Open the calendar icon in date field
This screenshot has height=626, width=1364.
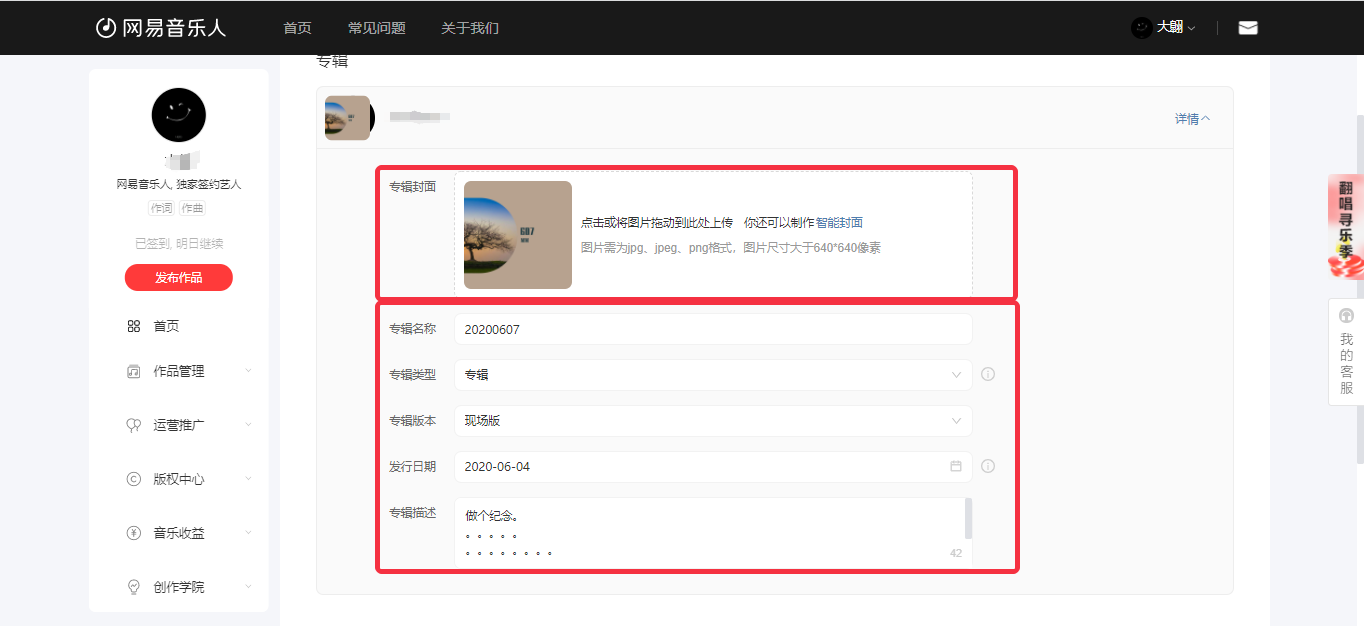[x=955, y=467]
